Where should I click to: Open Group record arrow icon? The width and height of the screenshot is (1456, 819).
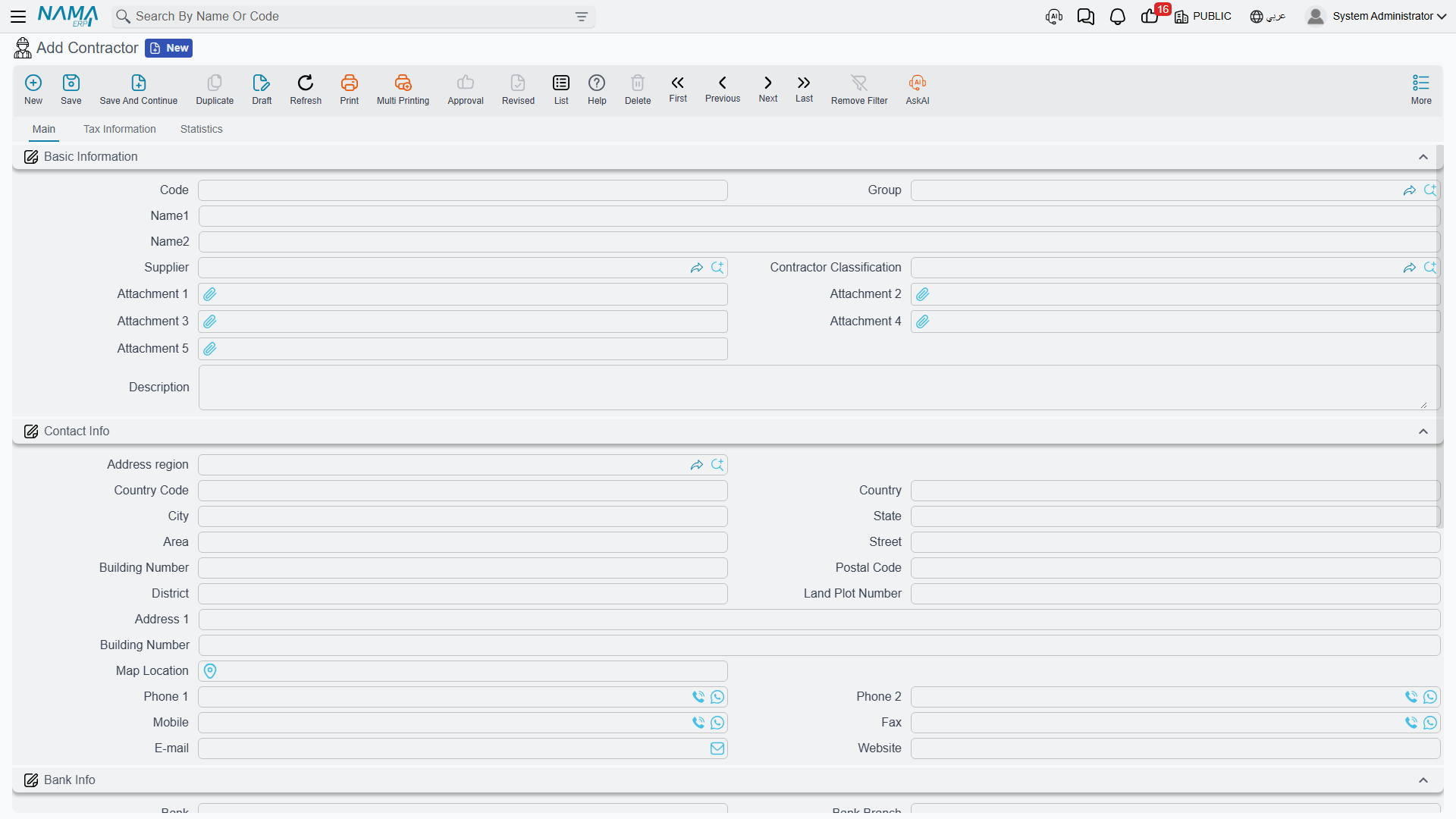[x=1410, y=190]
